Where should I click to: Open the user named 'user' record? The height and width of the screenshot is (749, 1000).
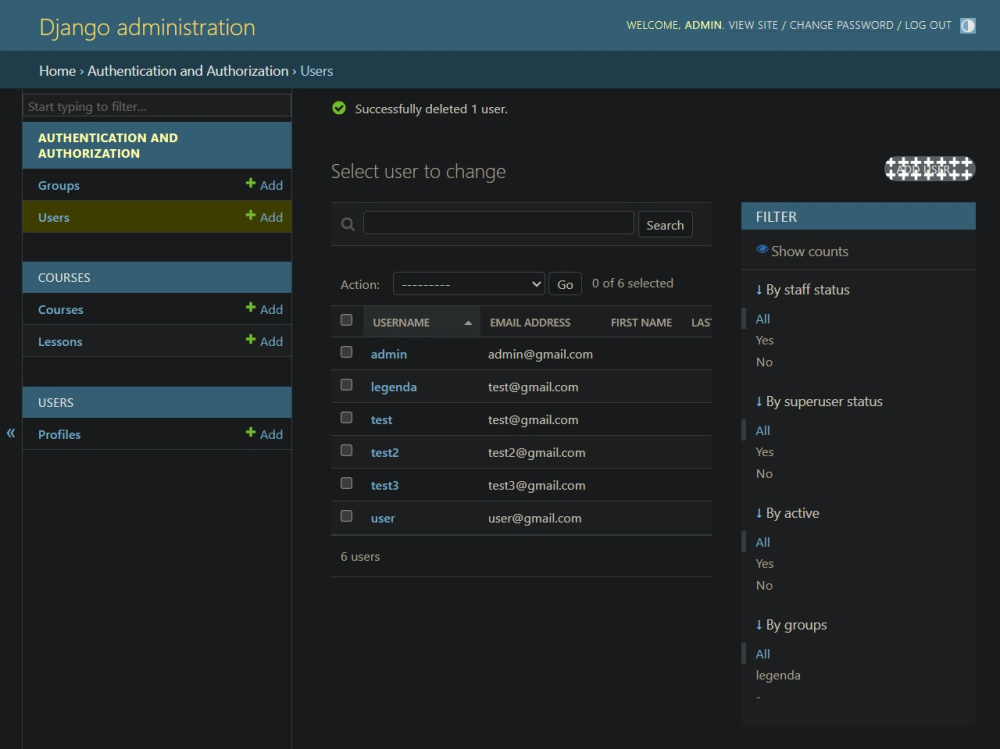tap(383, 518)
